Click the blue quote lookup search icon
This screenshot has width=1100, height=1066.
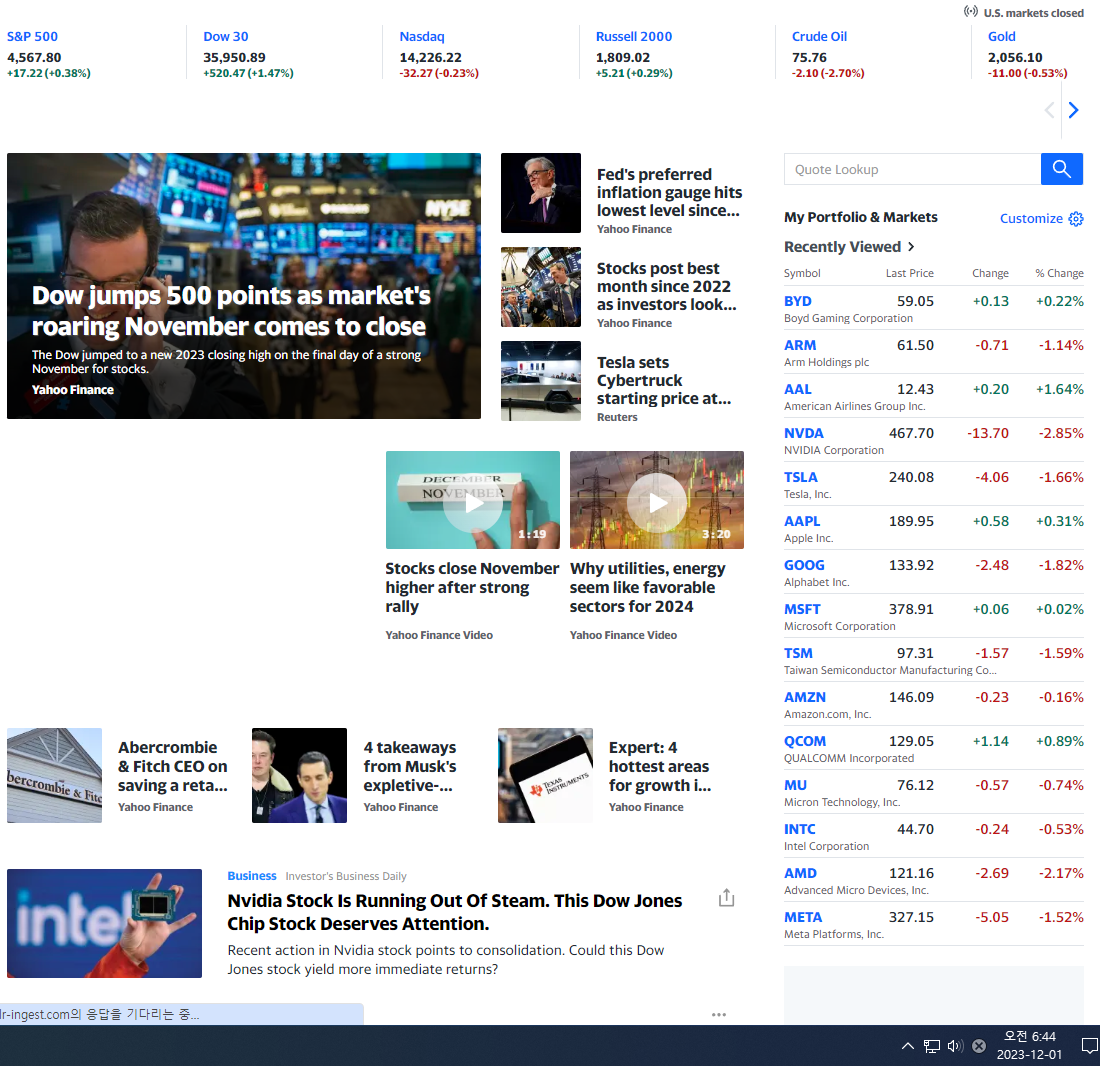click(1061, 169)
